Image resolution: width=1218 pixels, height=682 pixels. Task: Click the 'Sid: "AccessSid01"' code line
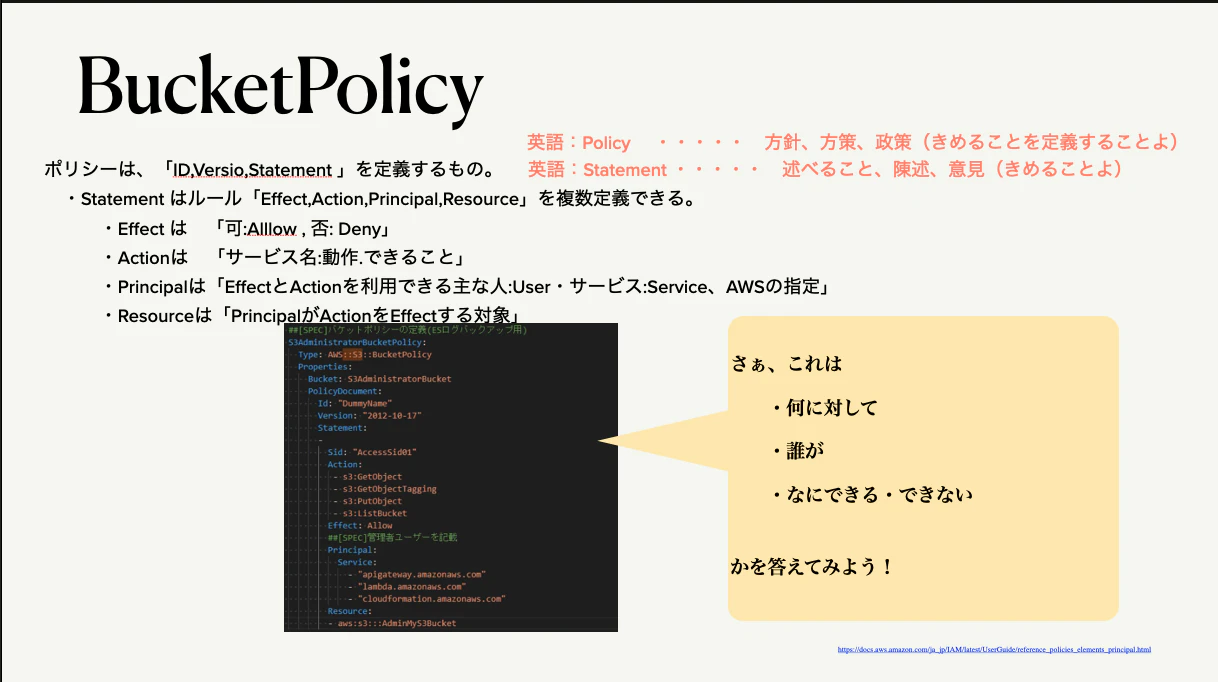coord(372,452)
